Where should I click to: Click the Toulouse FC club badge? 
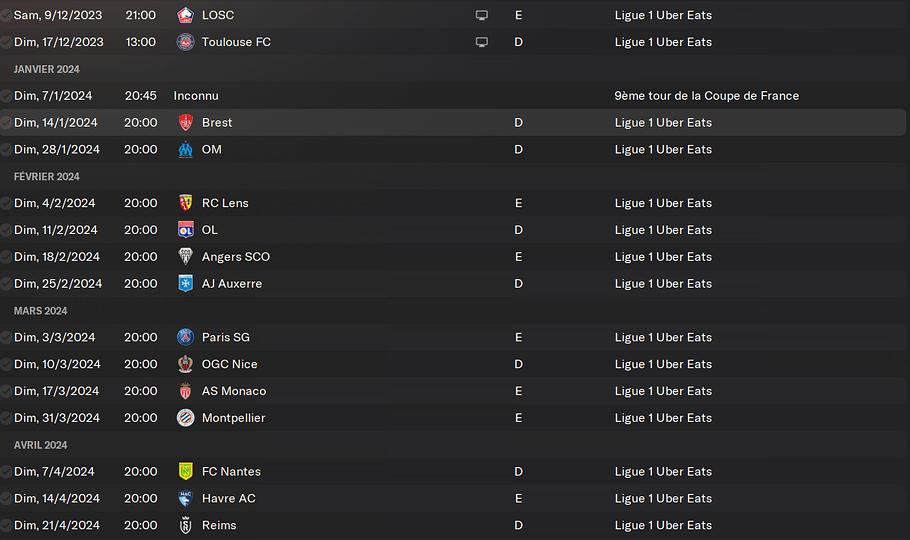185,42
